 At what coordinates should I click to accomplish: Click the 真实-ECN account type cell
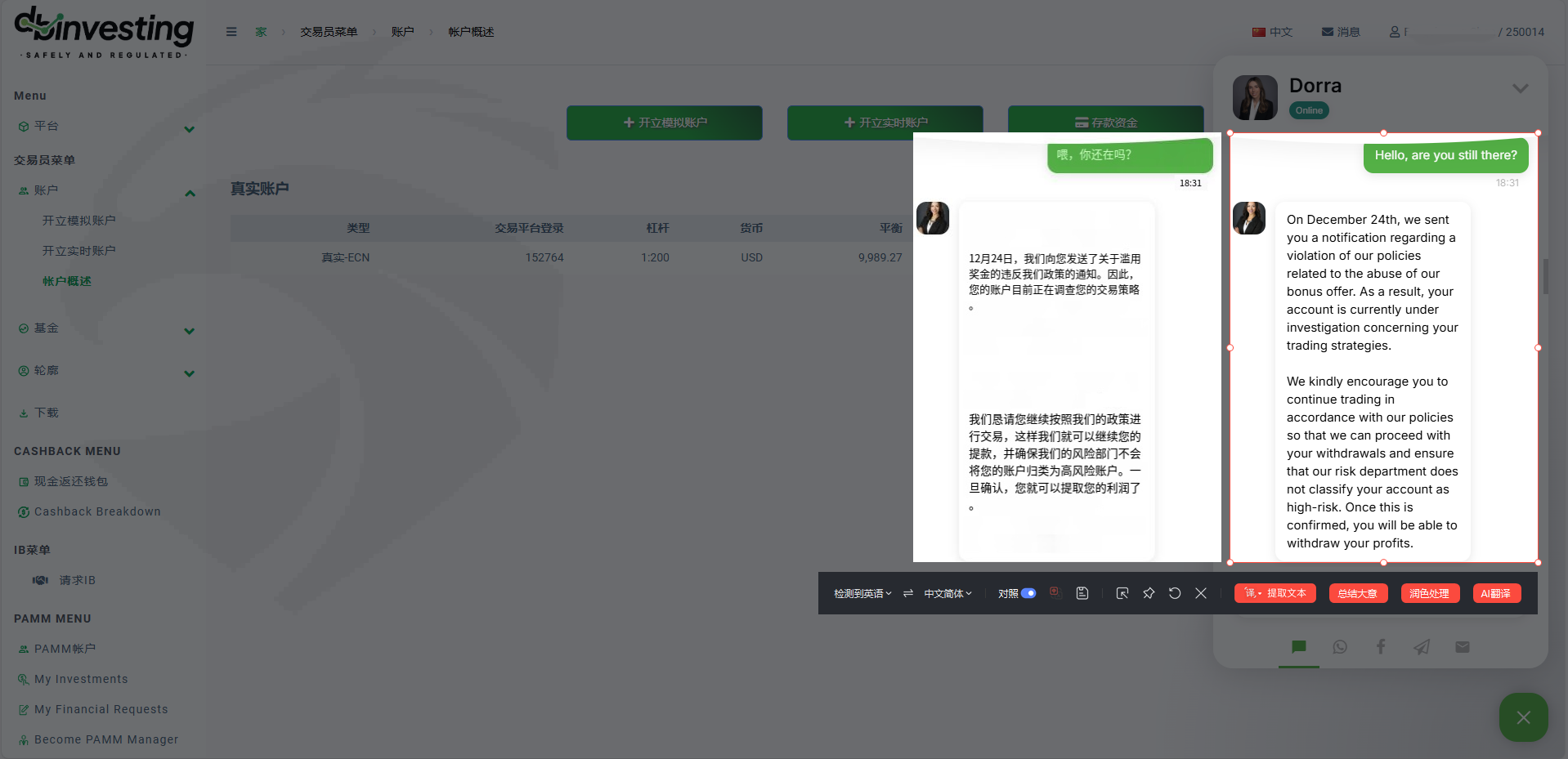tap(346, 257)
